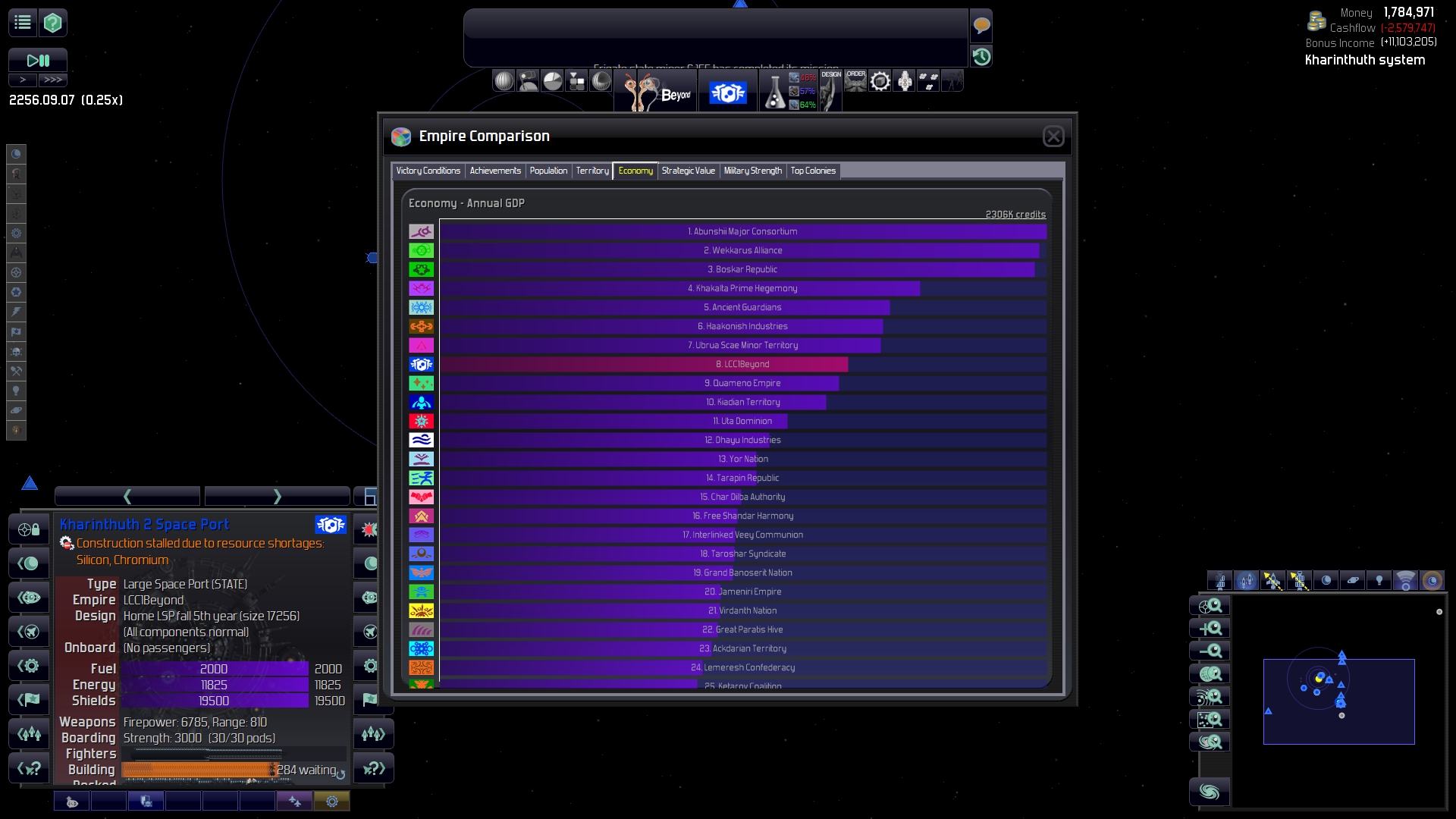This screenshot has width=1456, height=819.
Task: Click the DESIGN ships button
Action: [831, 91]
